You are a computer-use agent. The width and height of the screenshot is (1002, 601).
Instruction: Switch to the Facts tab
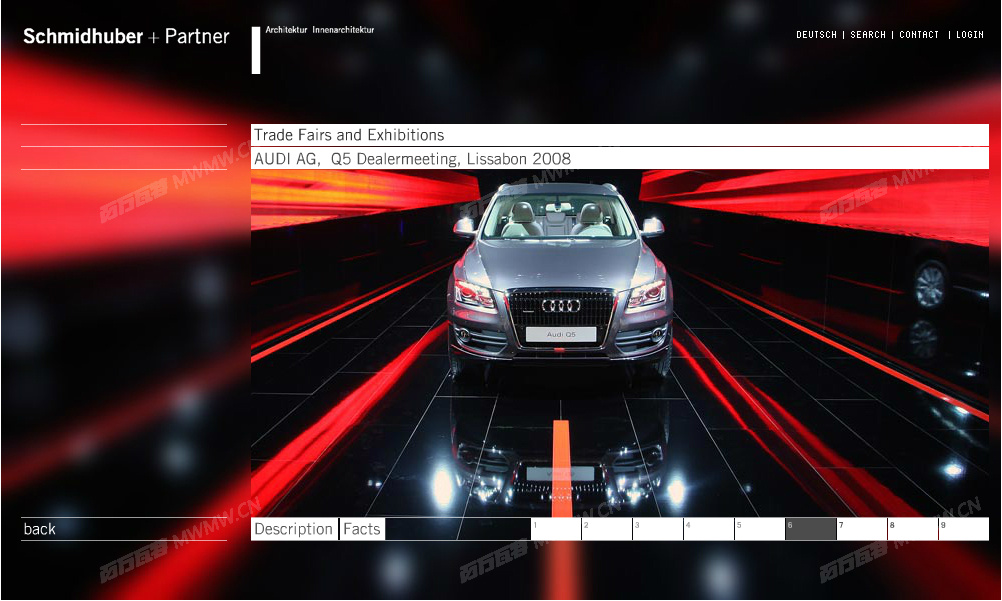click(362, 529)
